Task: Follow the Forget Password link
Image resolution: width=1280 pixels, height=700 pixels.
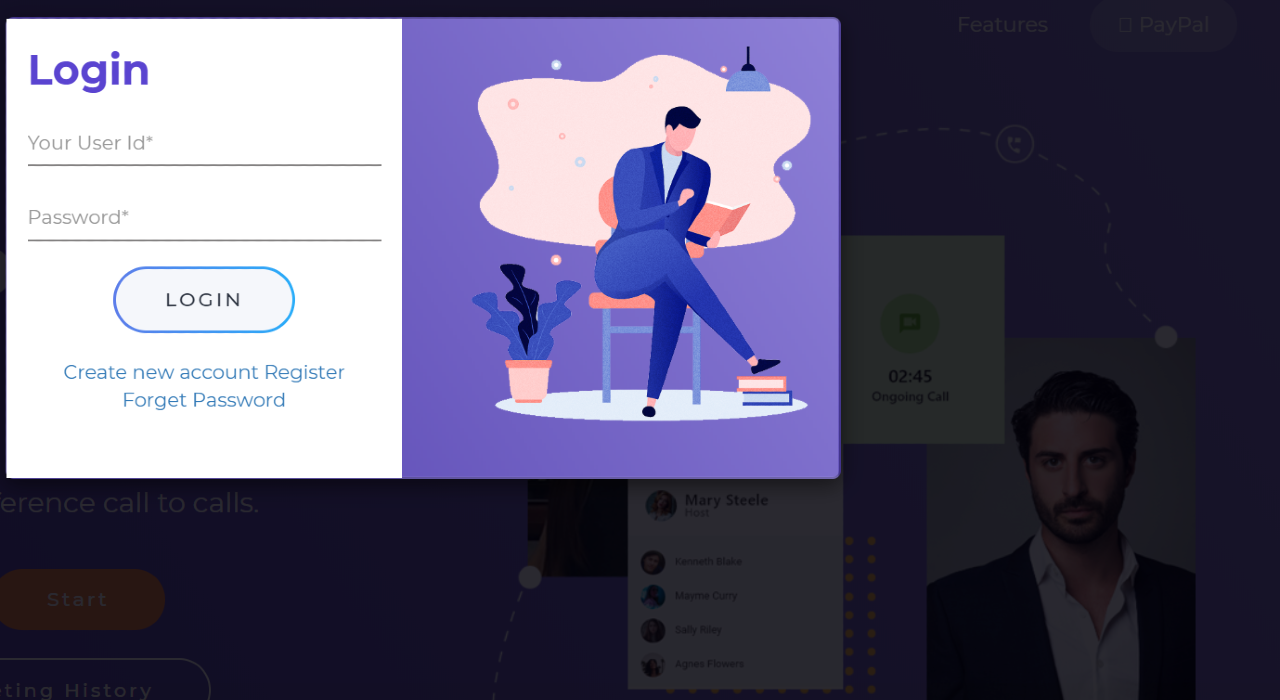Action: pyautogui.click(x=204, y=400)
